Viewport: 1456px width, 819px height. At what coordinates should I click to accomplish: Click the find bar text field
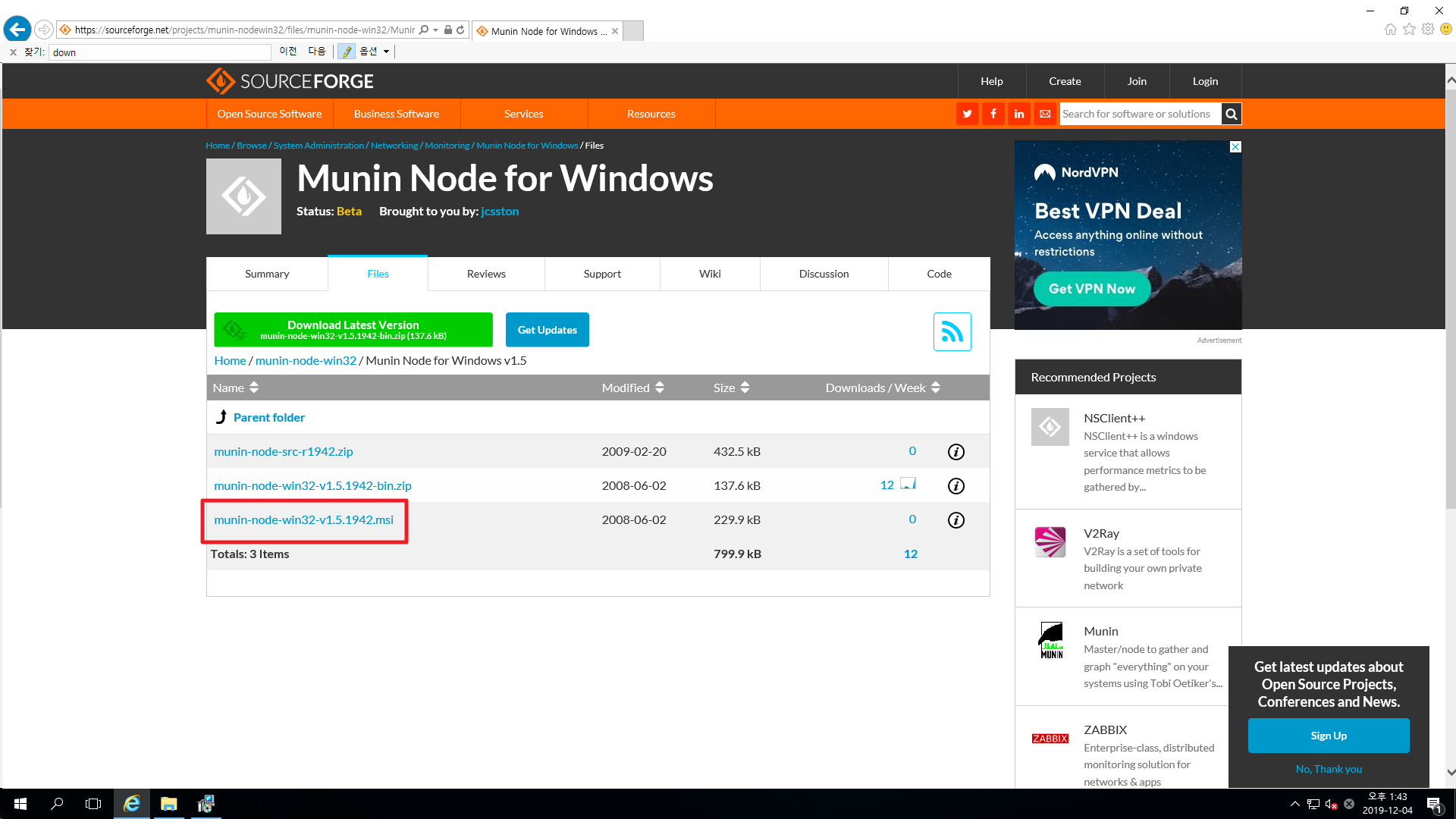tap(160, 52)
